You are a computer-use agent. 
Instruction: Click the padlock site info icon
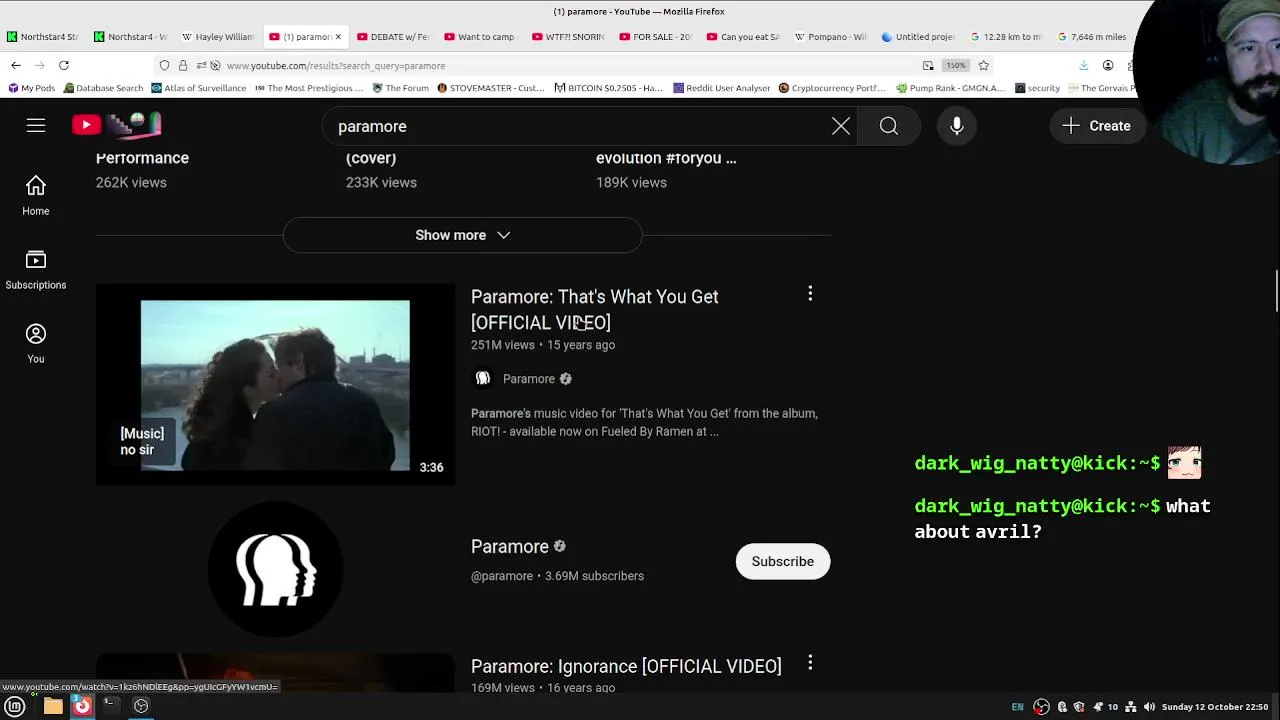[x=183, y=66]
